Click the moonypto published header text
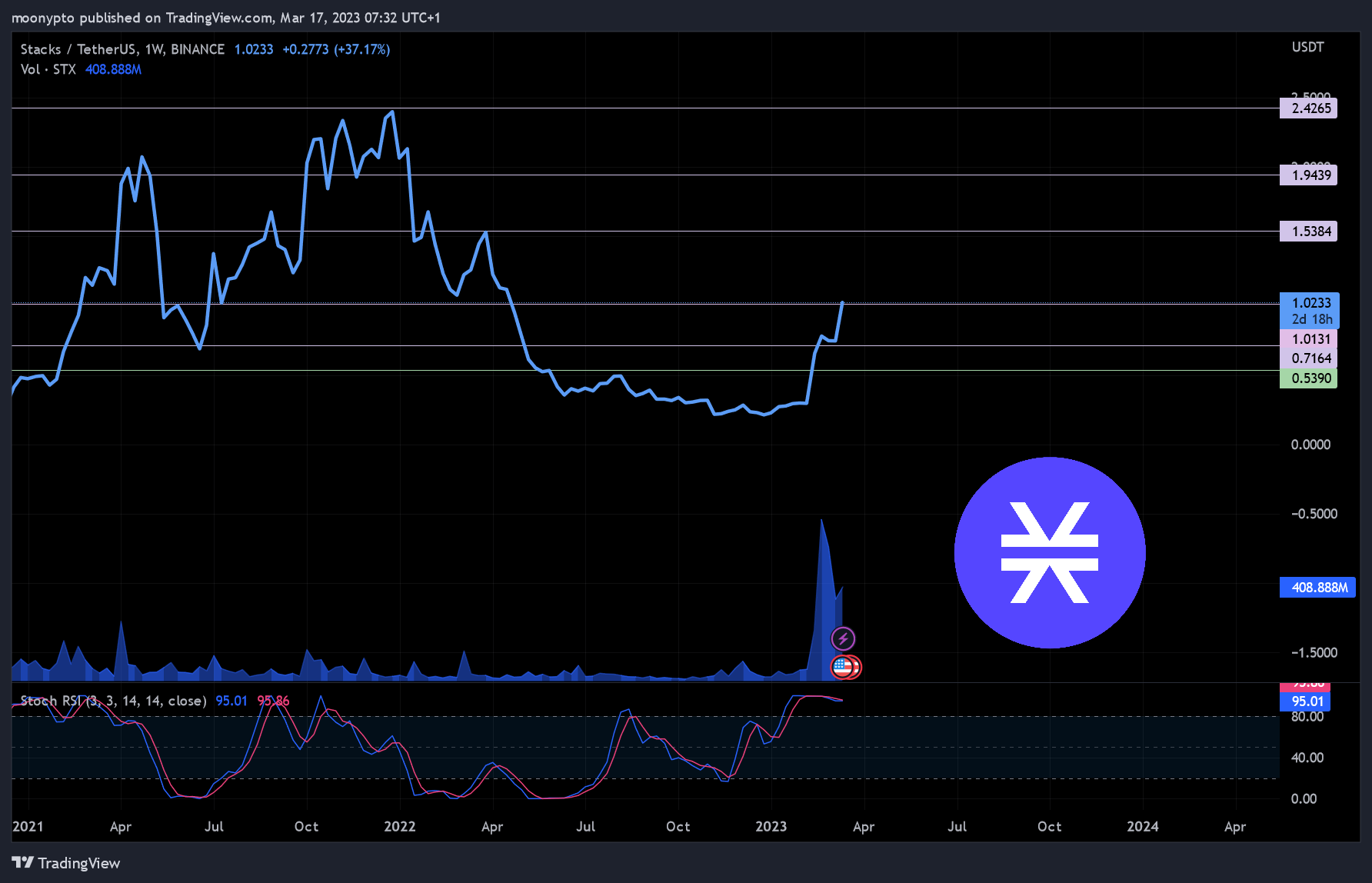 coord(226,18)
